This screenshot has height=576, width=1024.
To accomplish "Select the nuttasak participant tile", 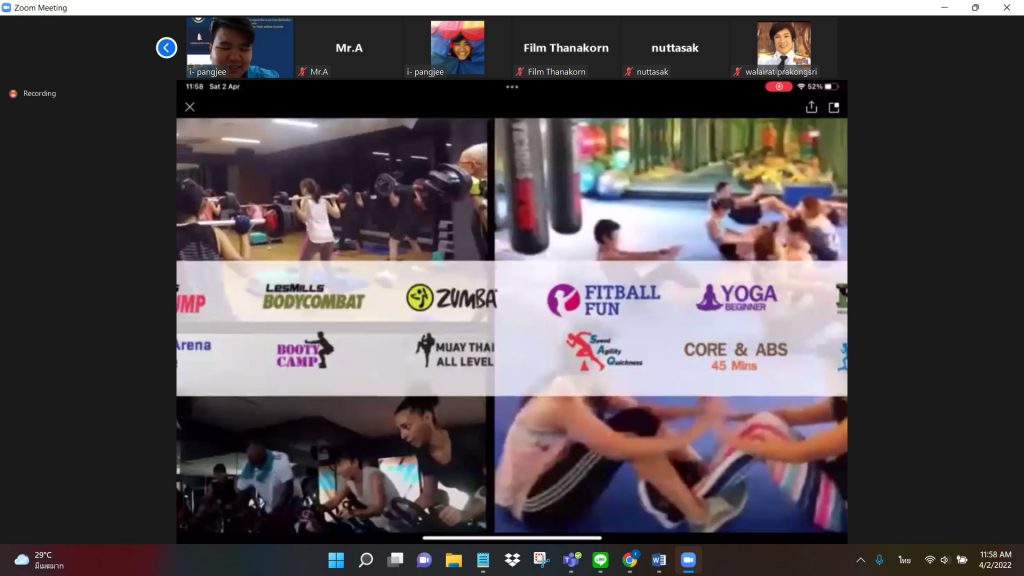I will point(675,48).
